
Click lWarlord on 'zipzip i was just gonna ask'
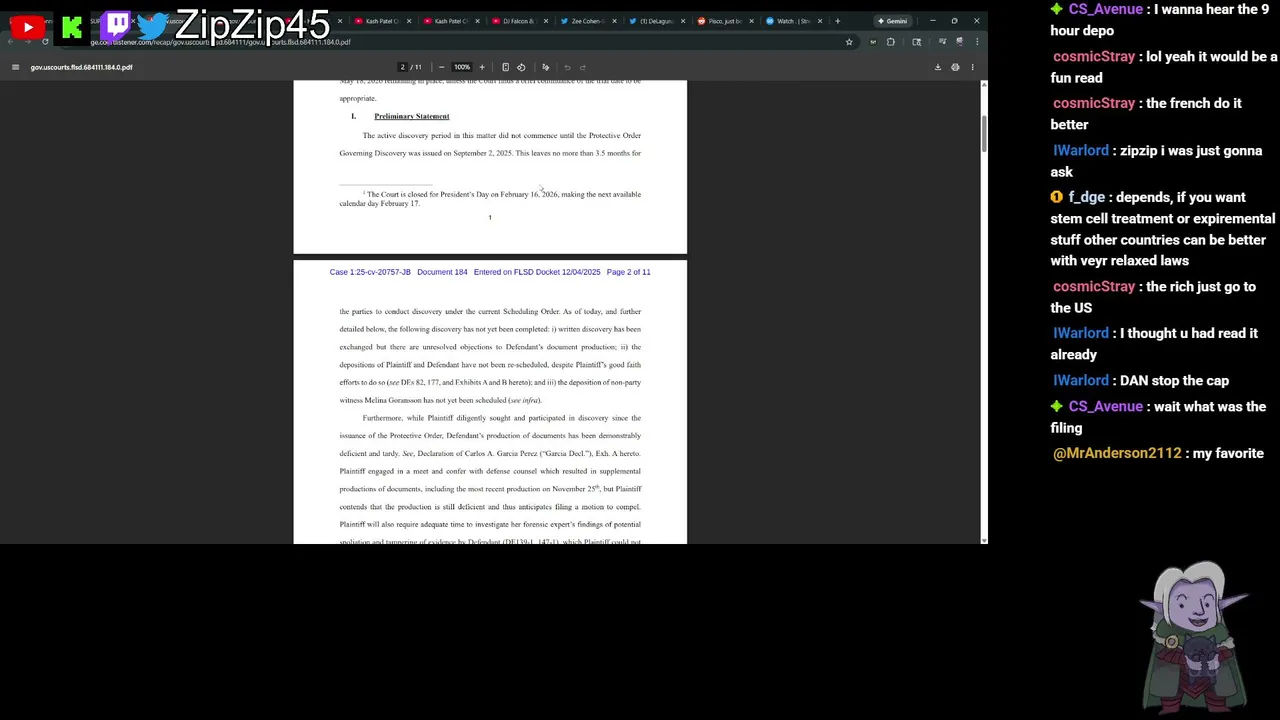point(1081,151)
